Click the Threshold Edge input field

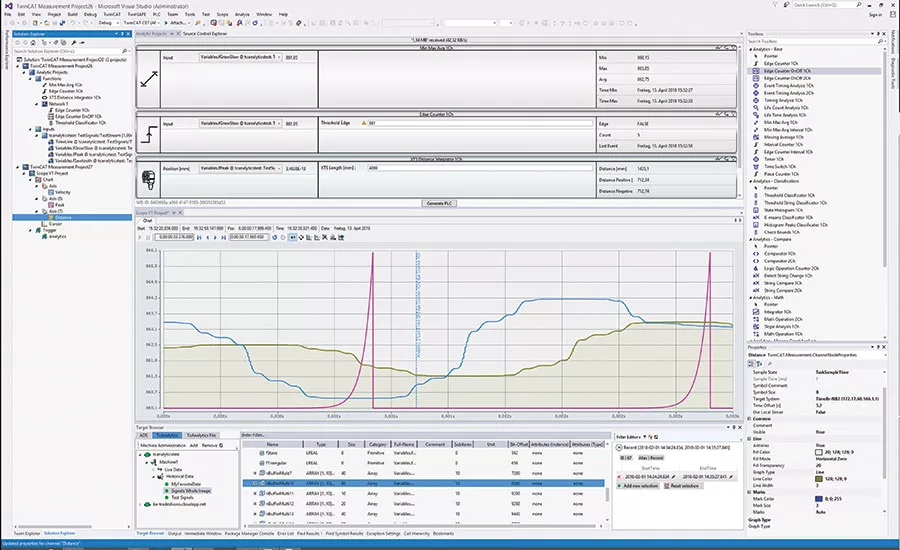click(x=480, y=123)
